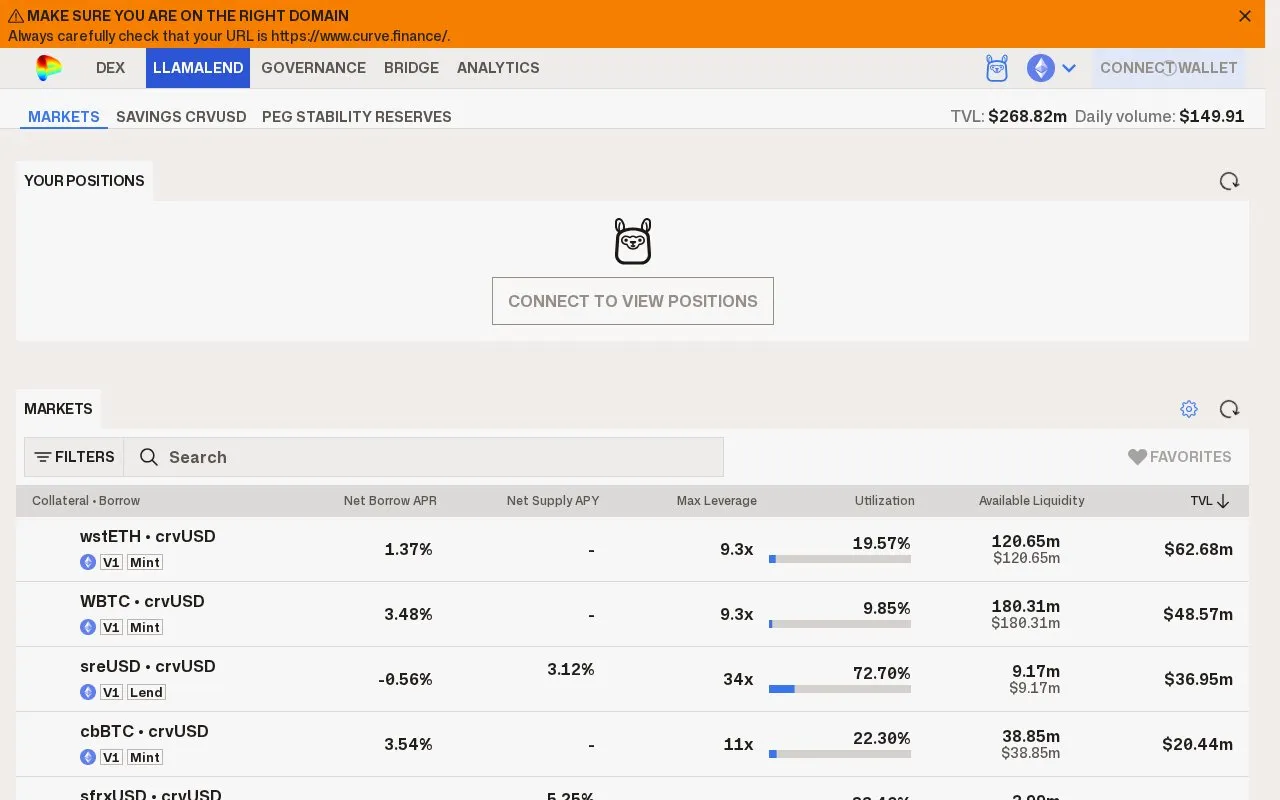Toggle the Favorites heart filter
This screenshot has height=800, width=1280.
tap(1180, 457)
